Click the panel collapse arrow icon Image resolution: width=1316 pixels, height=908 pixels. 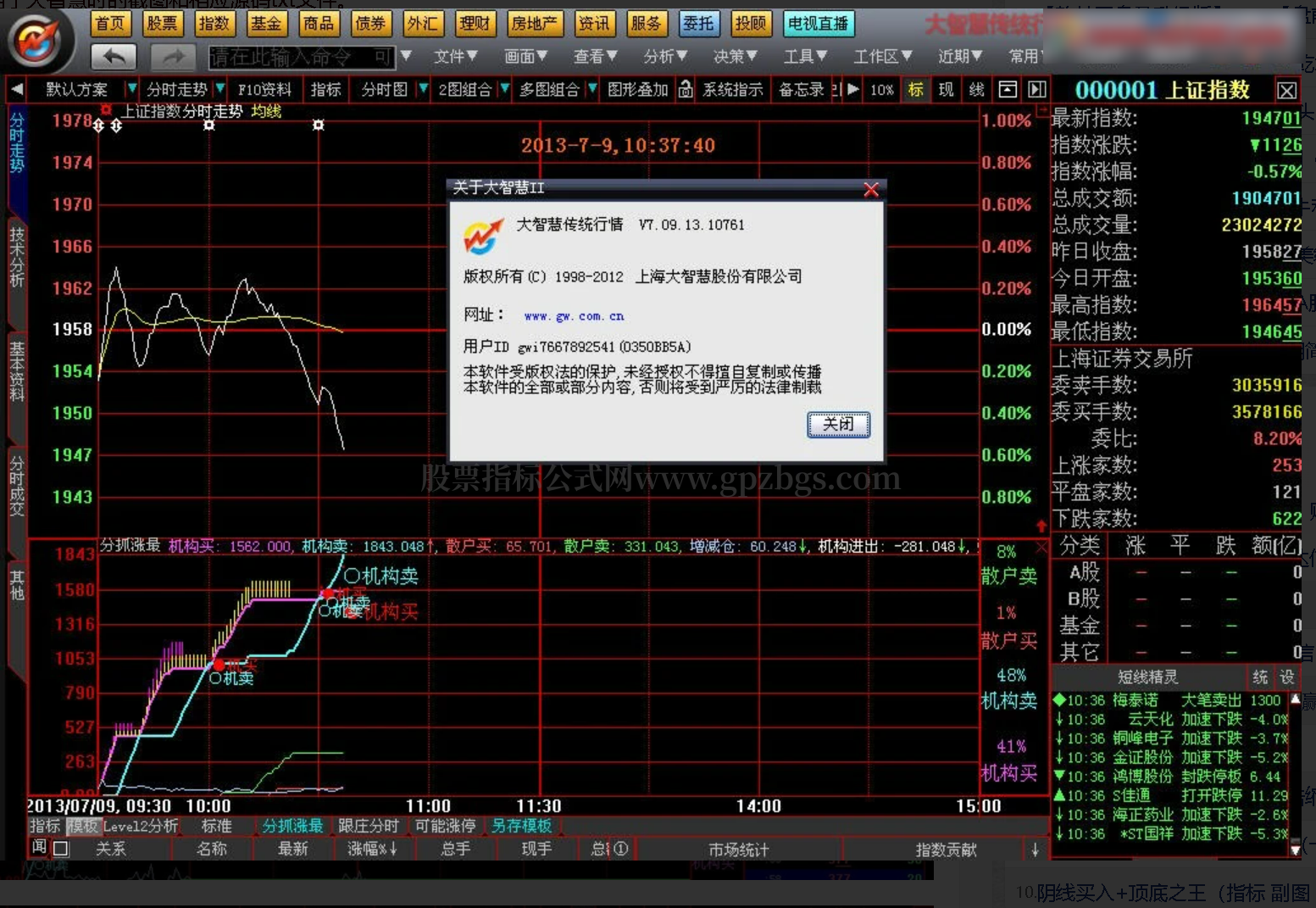1037,89
